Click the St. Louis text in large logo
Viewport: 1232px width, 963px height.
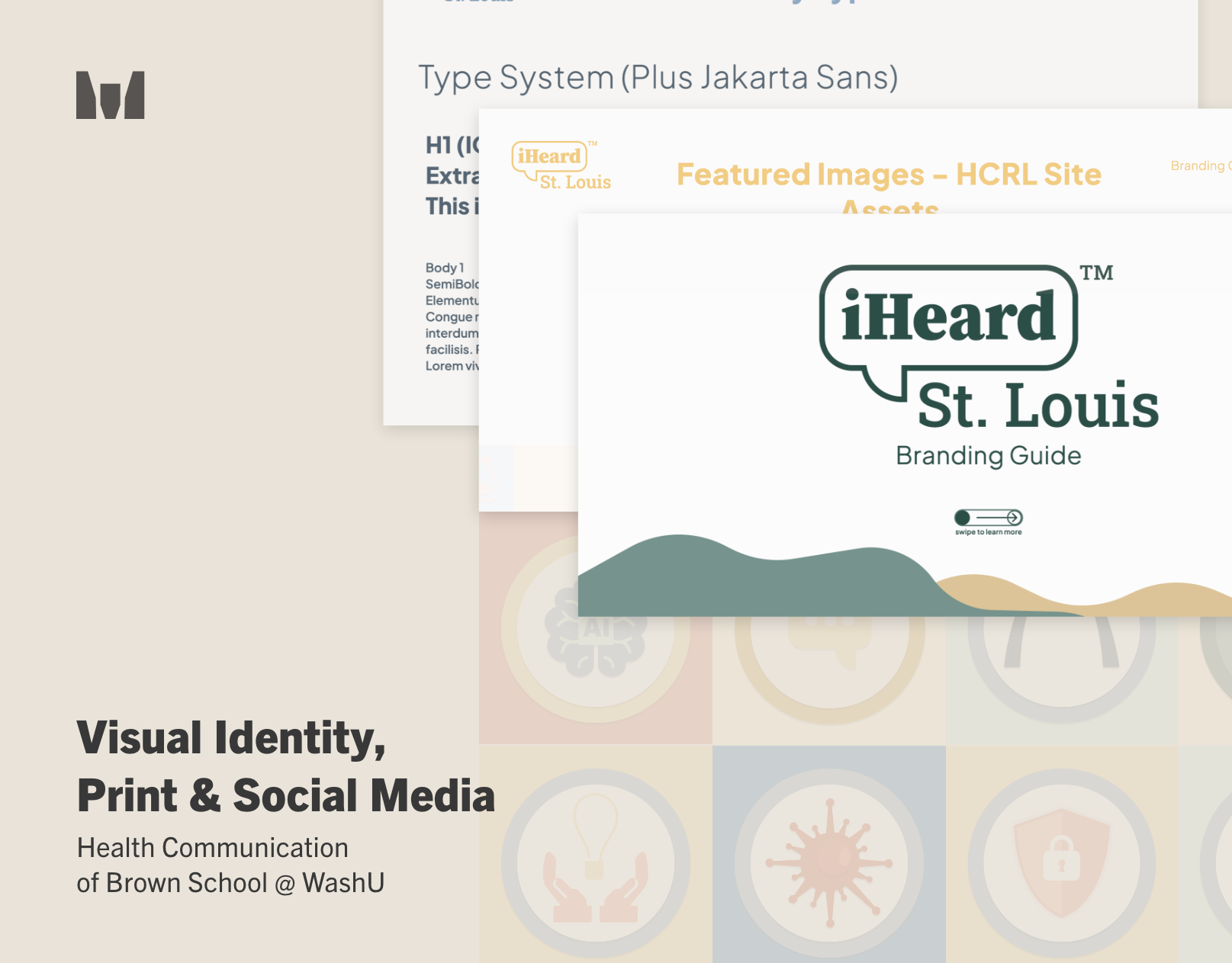pos(1037,405)
